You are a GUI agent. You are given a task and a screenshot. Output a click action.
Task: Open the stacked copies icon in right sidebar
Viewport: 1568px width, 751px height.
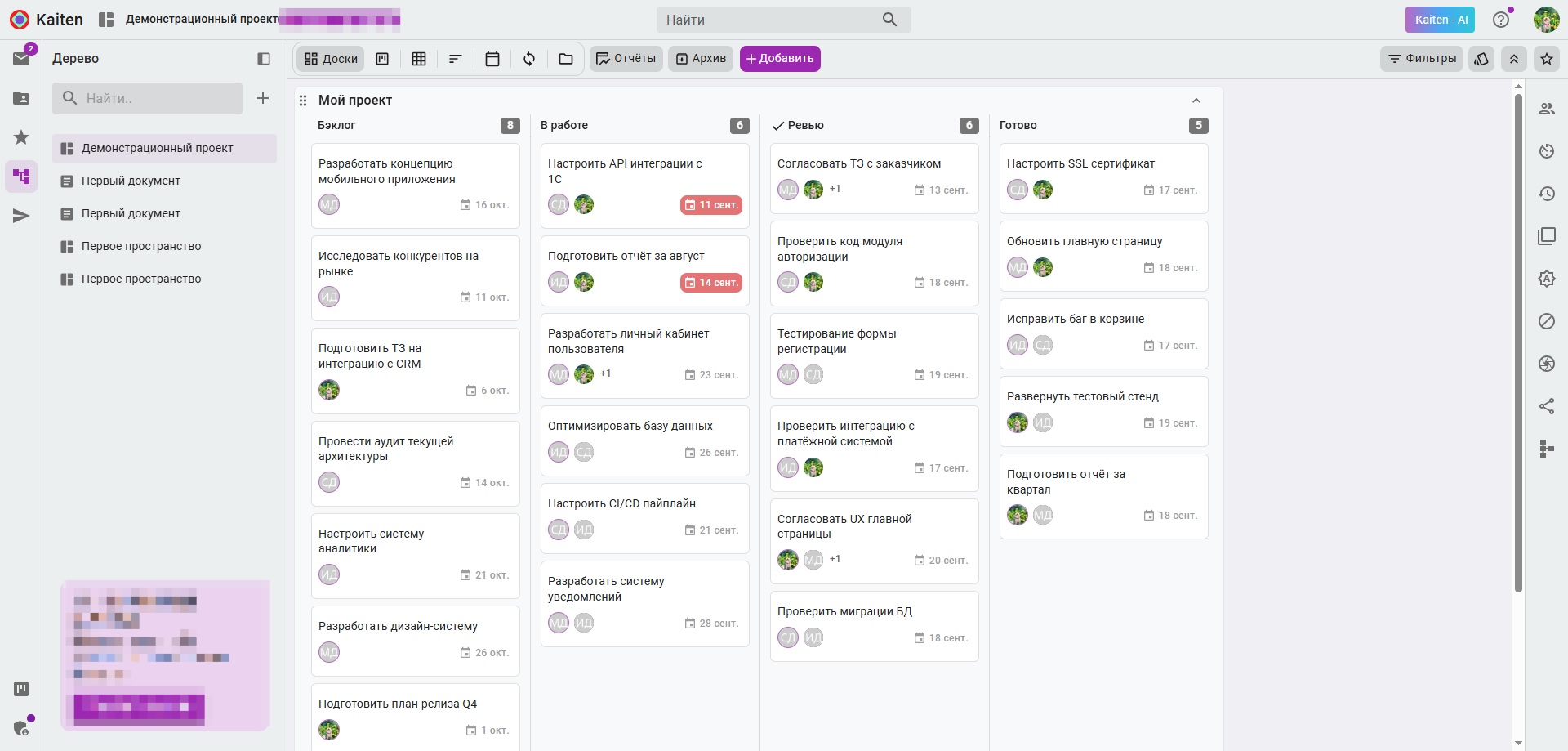pyautogui.click(x=1547, y=236)
